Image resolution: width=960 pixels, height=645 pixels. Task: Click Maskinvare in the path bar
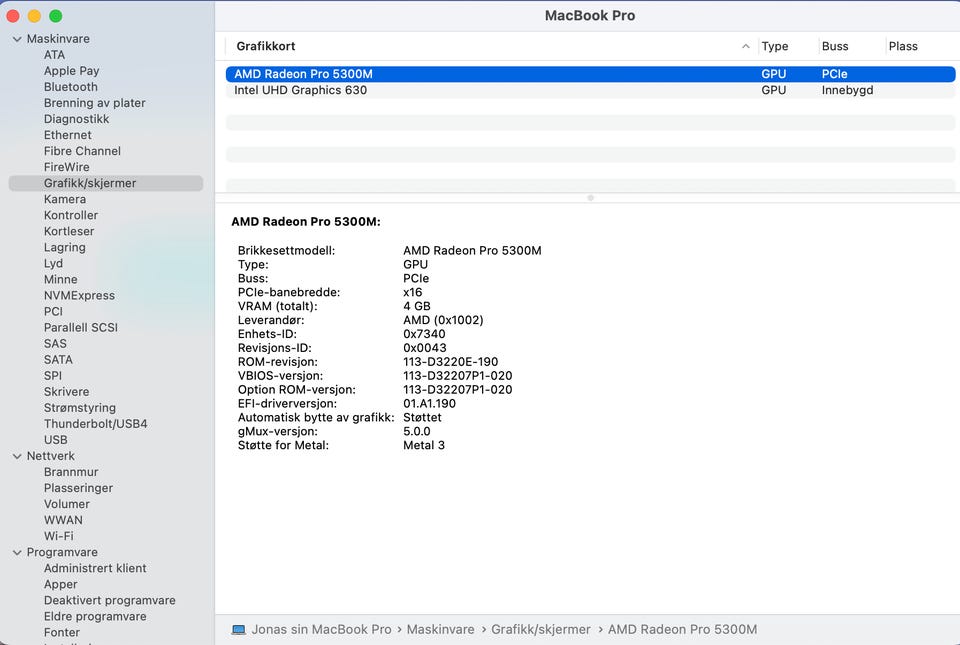click(x=440, y=630)
